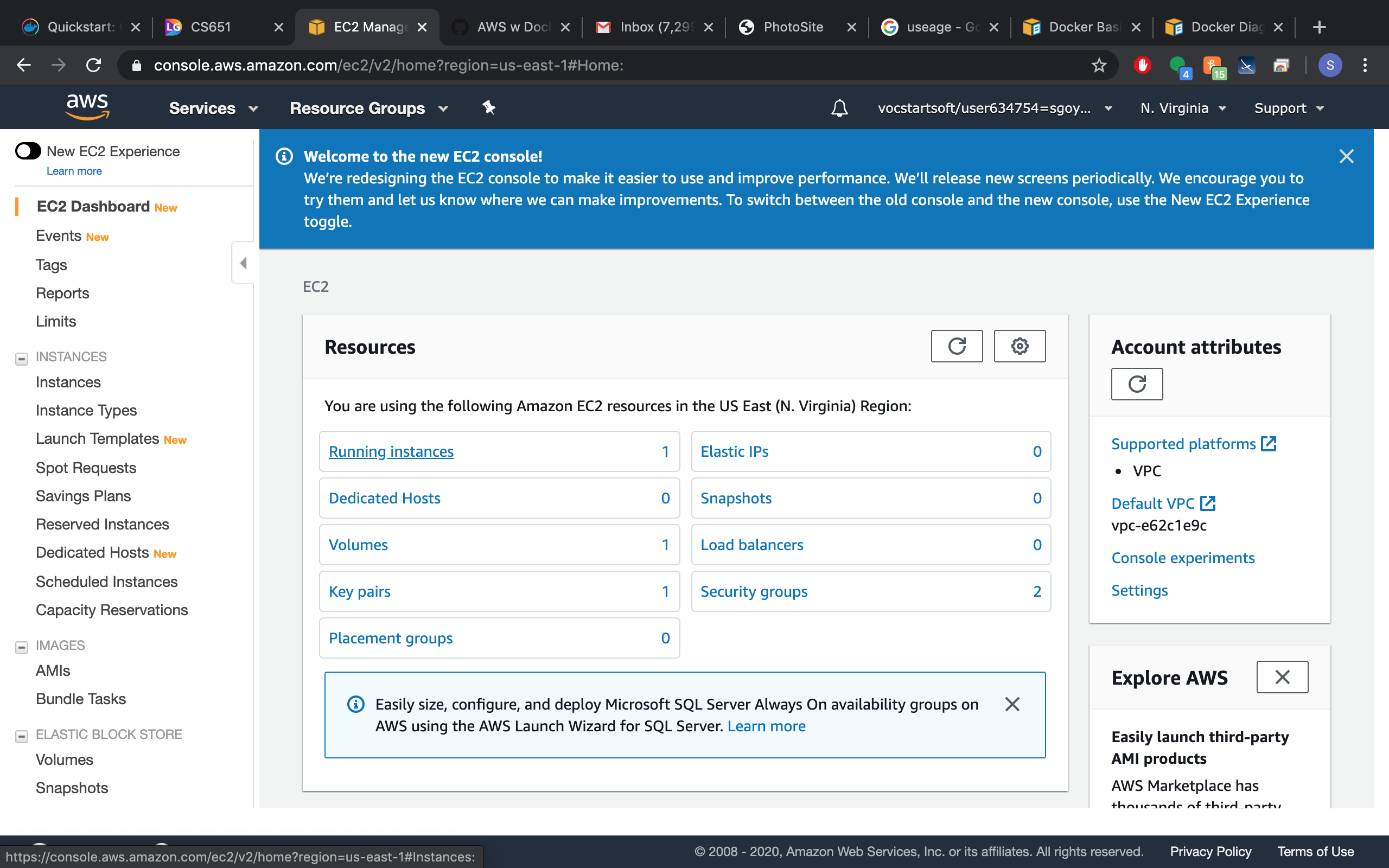The image size is (1389, 868).
Task: Refresh the Resources panel
Action: point(957,346)
